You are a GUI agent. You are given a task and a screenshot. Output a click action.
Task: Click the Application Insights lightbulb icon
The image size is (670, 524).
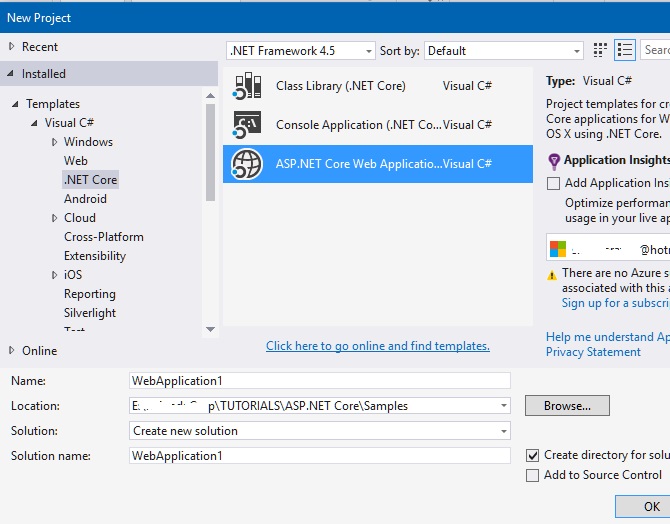[x=554, y=161]
